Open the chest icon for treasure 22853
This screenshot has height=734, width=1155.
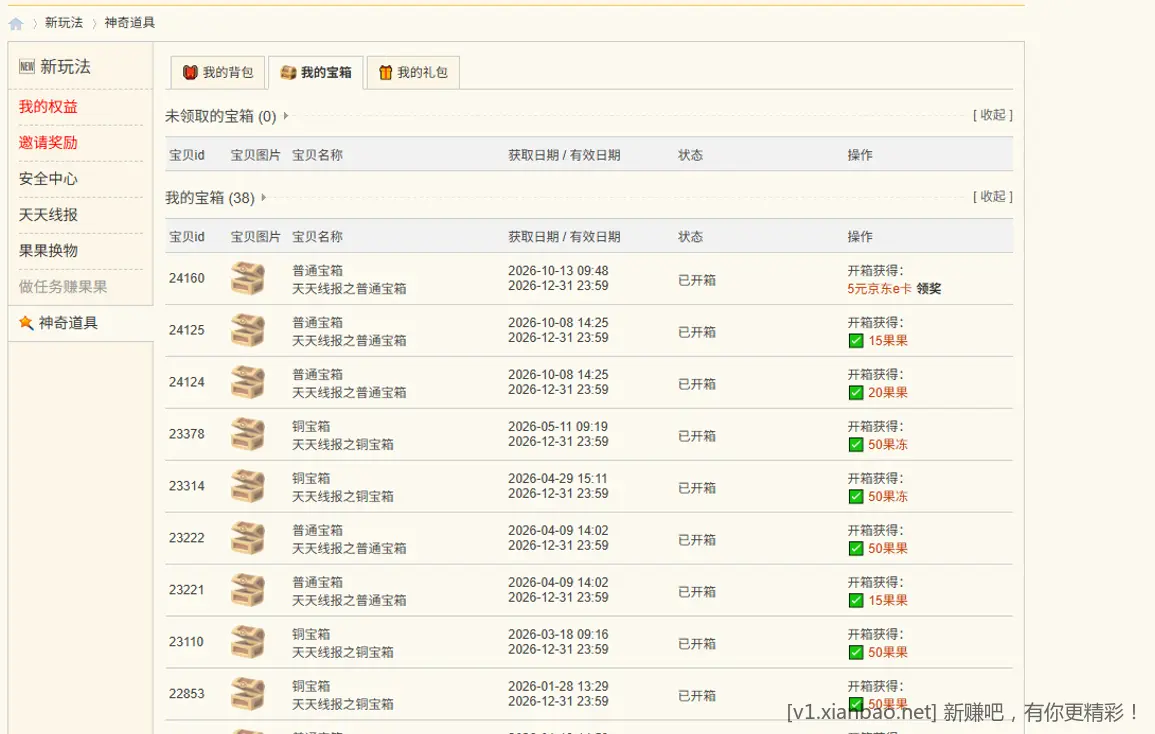[x=248, y=694]
